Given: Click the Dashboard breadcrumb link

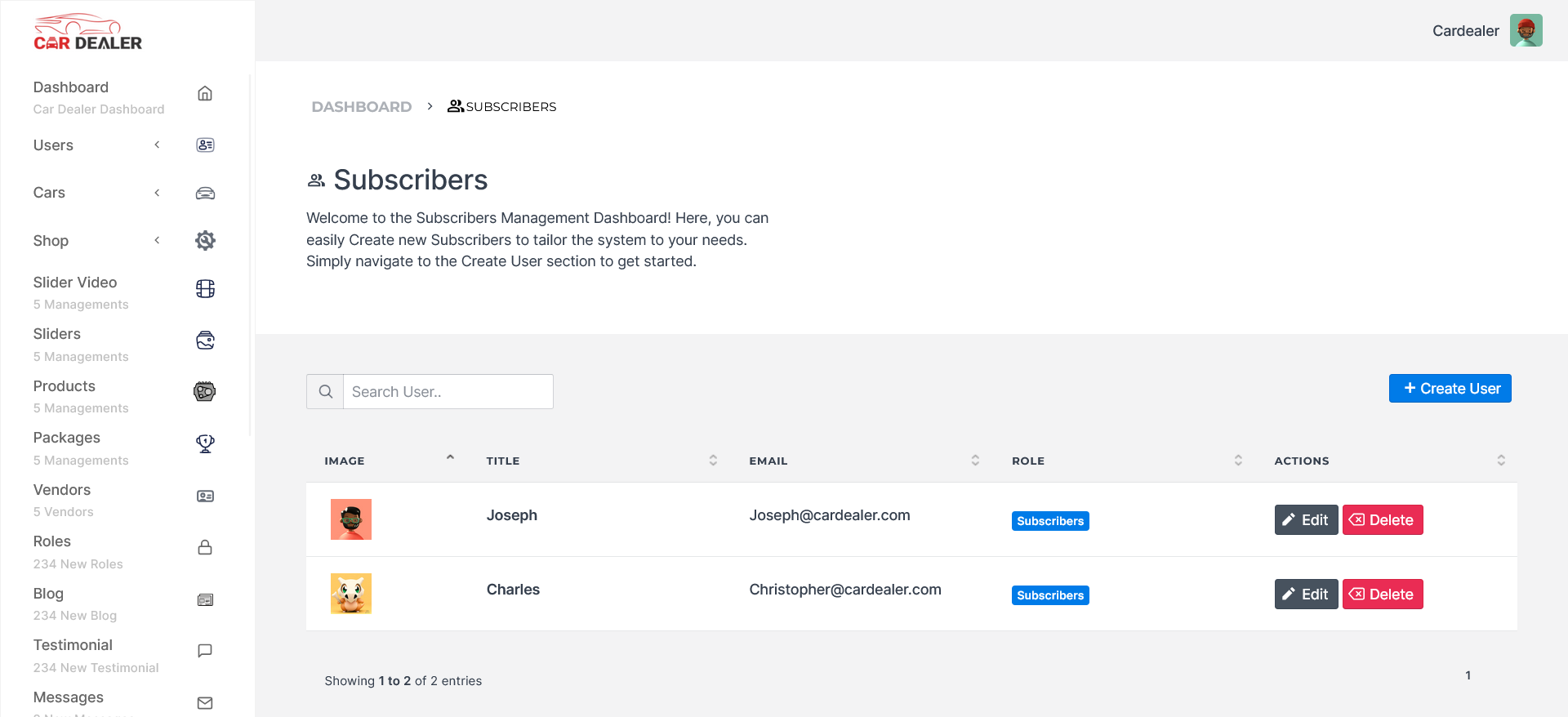Looking at the screenshot, I should (361, 107).
